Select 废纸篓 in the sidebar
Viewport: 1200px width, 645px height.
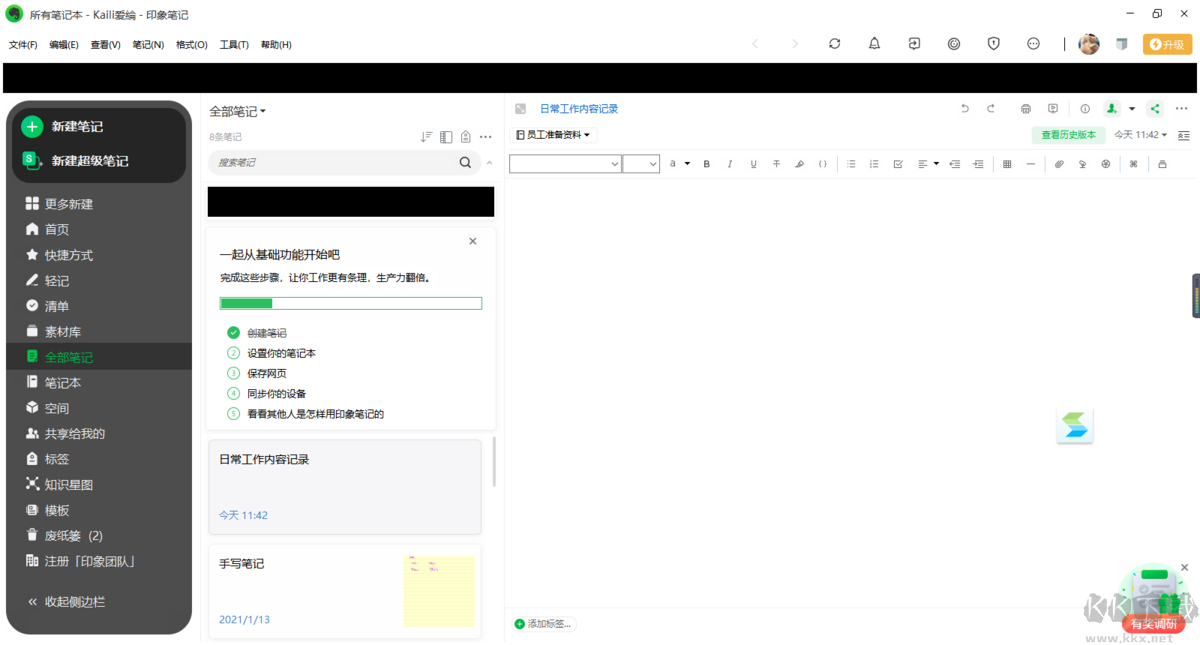(64, 535)
